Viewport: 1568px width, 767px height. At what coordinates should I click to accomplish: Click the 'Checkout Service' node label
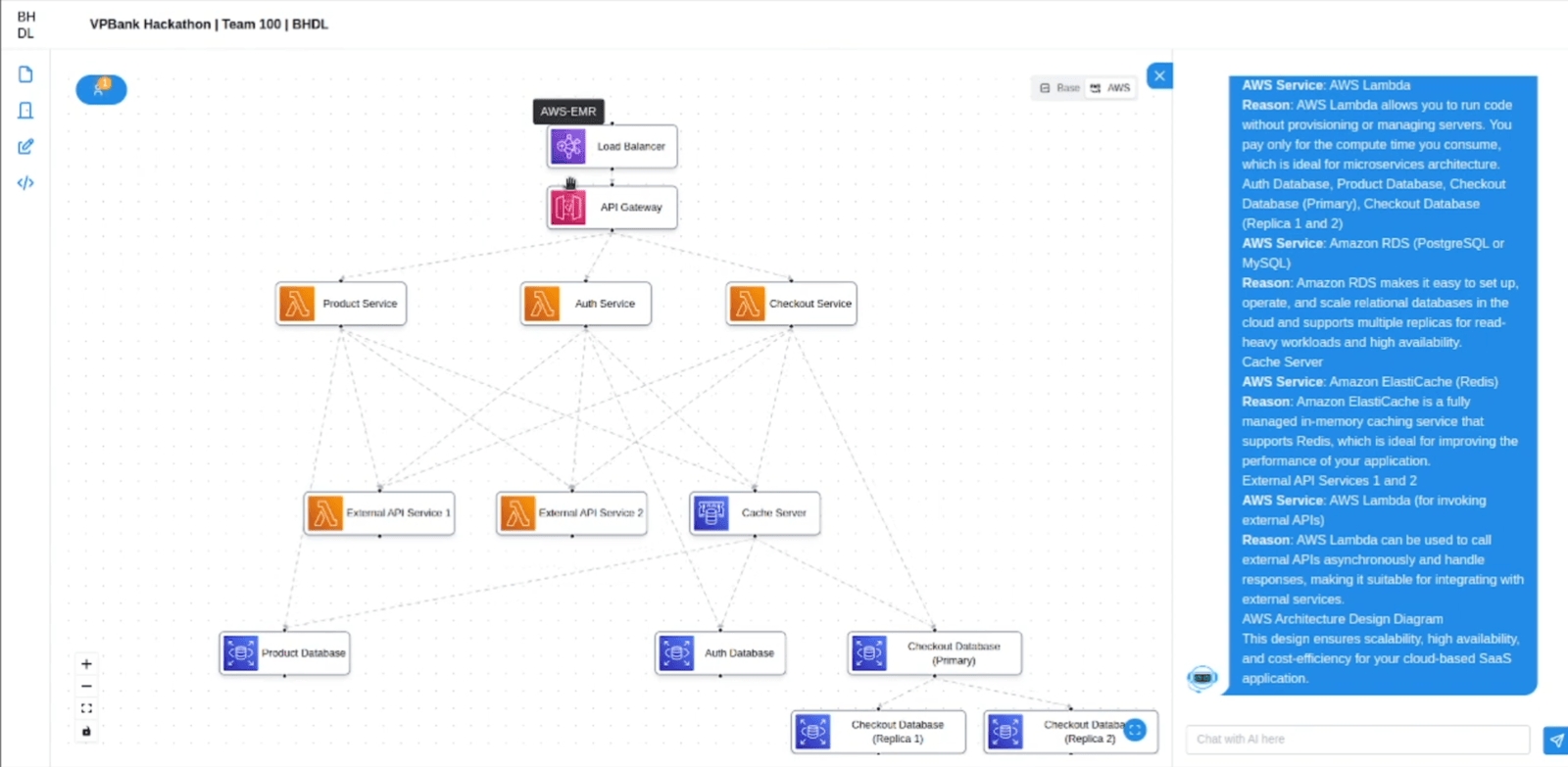pyautogui.click(x=810, y=304)
